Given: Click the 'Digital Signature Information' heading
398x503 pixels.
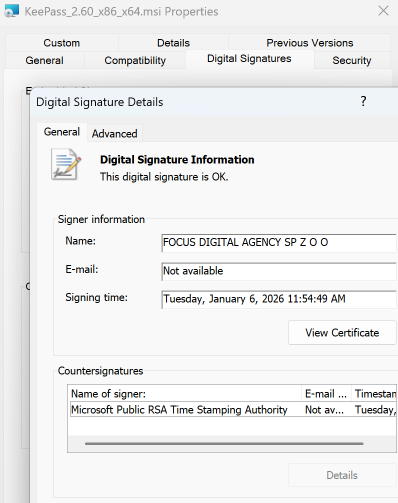Looking at the screenshot, I should [177, 160].
